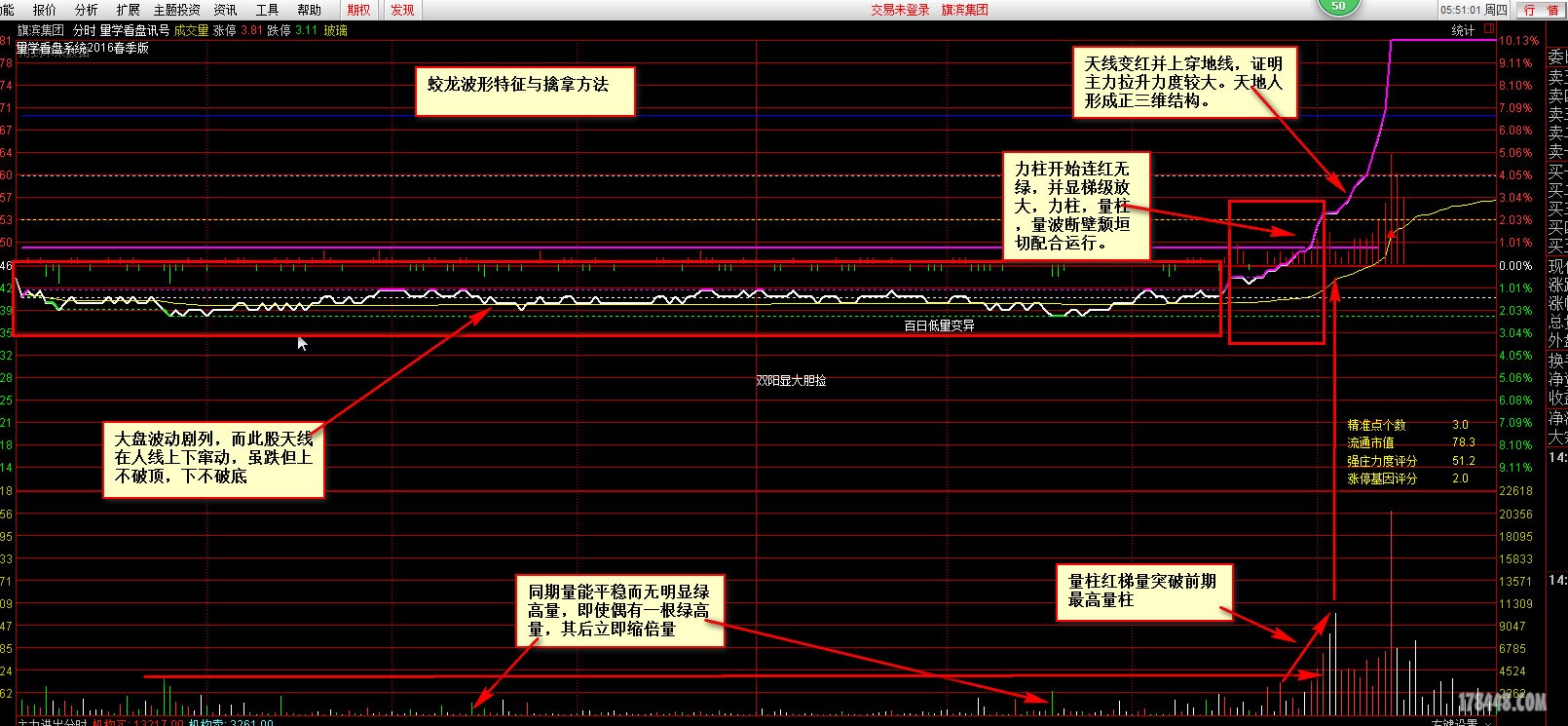1568x726 pixels.
Task: Click the 旗滨集团 stock name in the chart header
Action: 41,30
